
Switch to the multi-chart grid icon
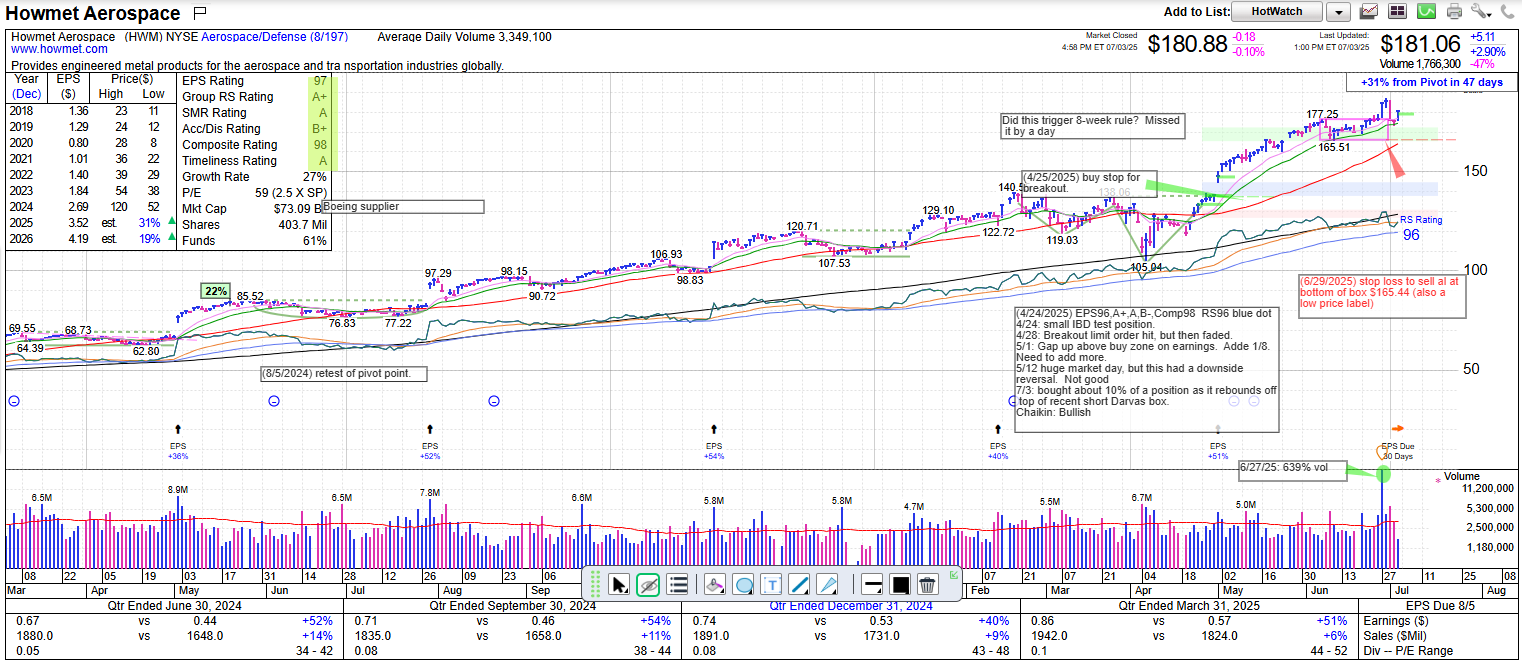1397,12
